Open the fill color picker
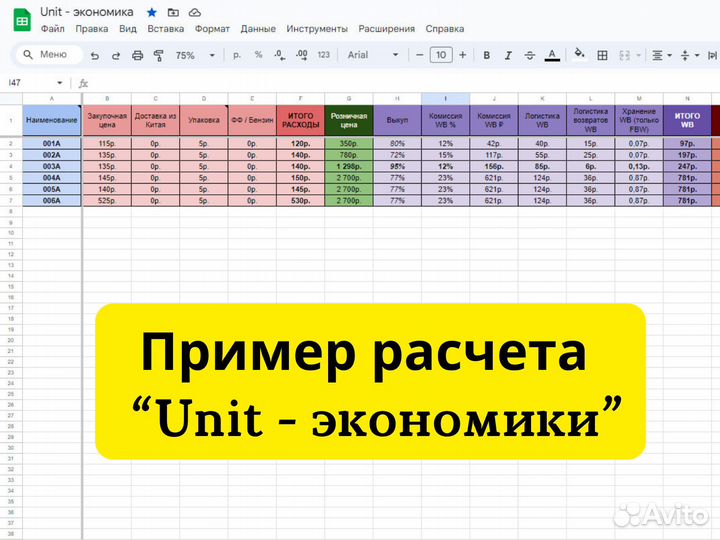 579,54
